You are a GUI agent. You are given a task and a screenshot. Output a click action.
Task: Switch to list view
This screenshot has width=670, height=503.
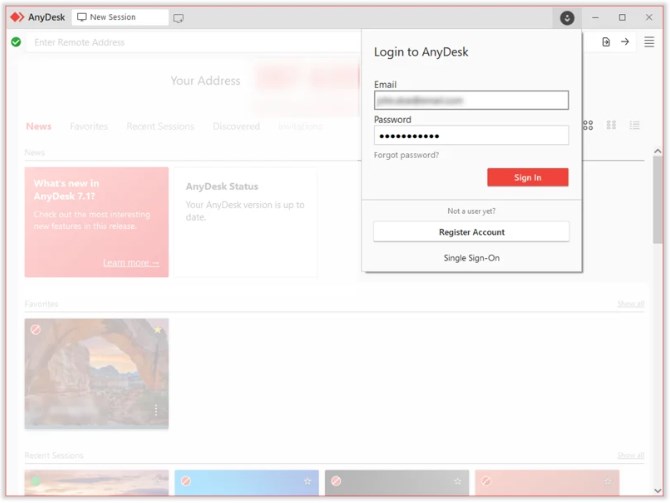coord(635,125)
